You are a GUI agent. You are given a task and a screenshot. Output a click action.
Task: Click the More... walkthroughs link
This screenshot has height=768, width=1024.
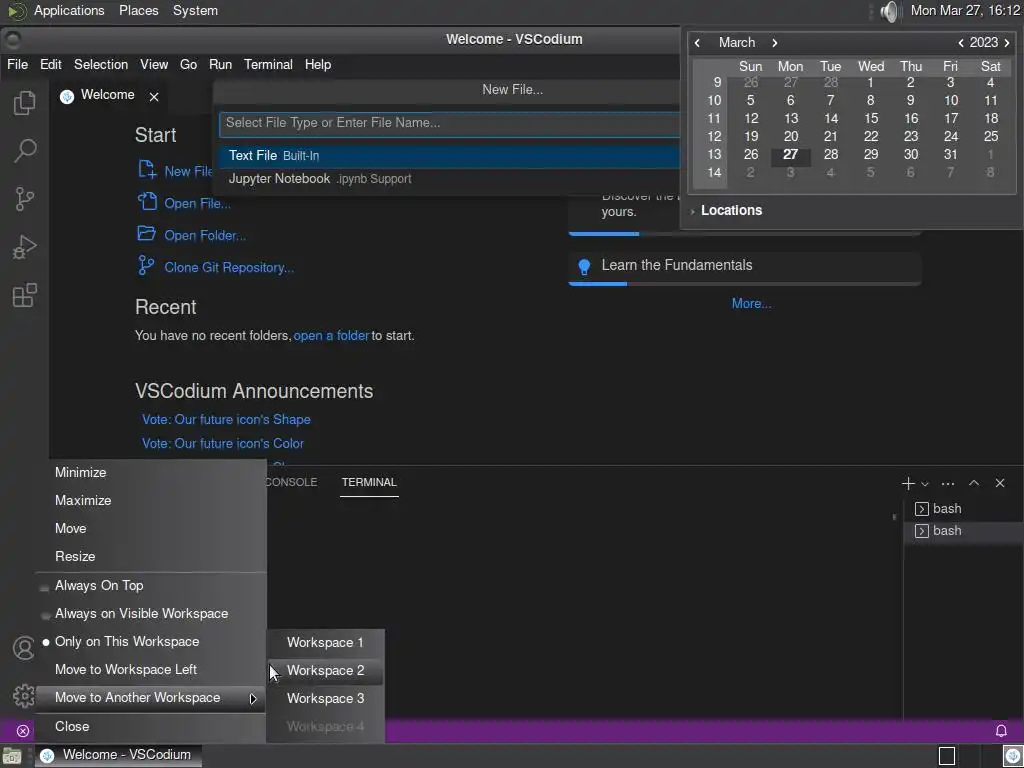pyautogui.click(x=751, y=304)
